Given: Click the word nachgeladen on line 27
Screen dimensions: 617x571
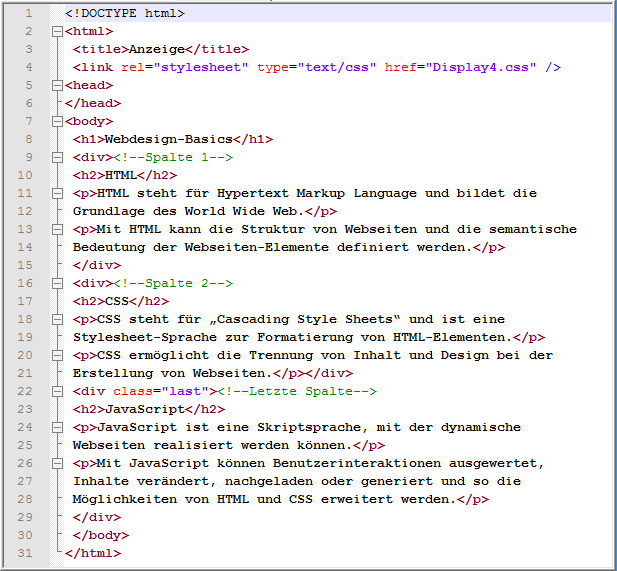Looking at the screenshot, I should (269, 481).
